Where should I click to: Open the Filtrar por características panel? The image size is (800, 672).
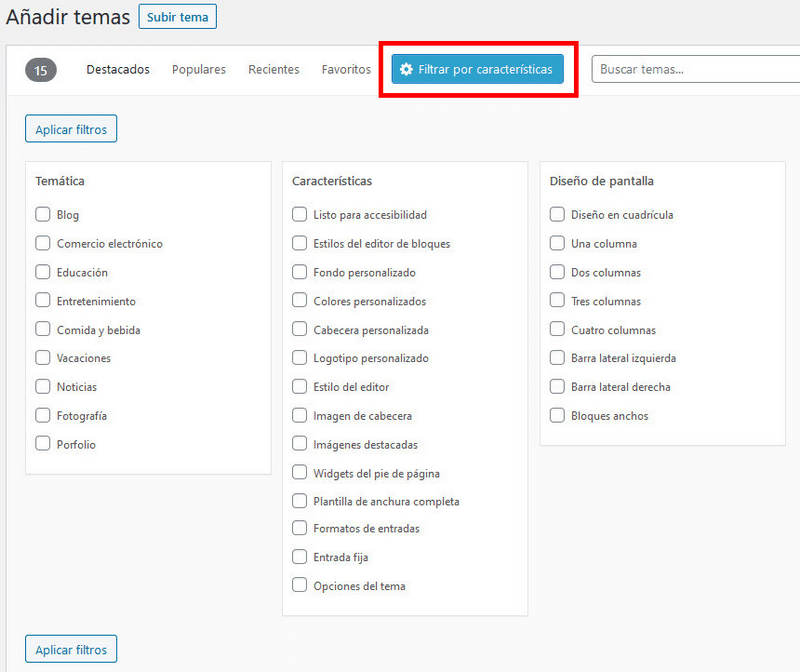click(476, 69)
